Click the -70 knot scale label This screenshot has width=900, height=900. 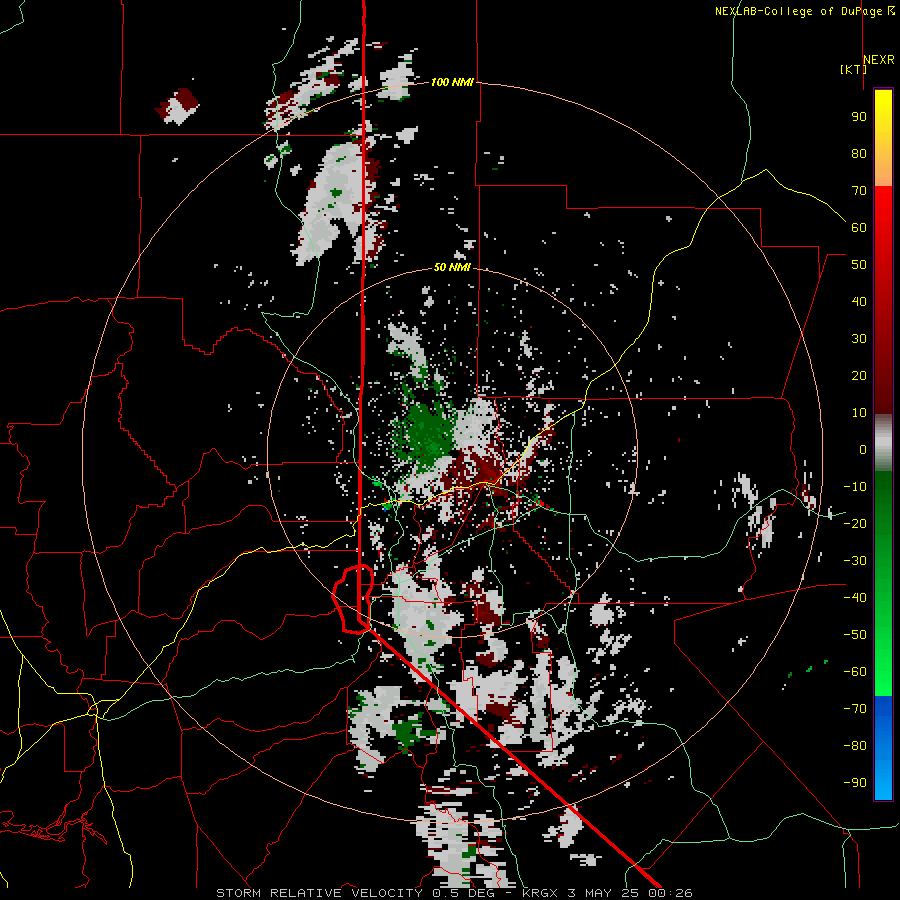pyautogui.click(x=855, y=708)
